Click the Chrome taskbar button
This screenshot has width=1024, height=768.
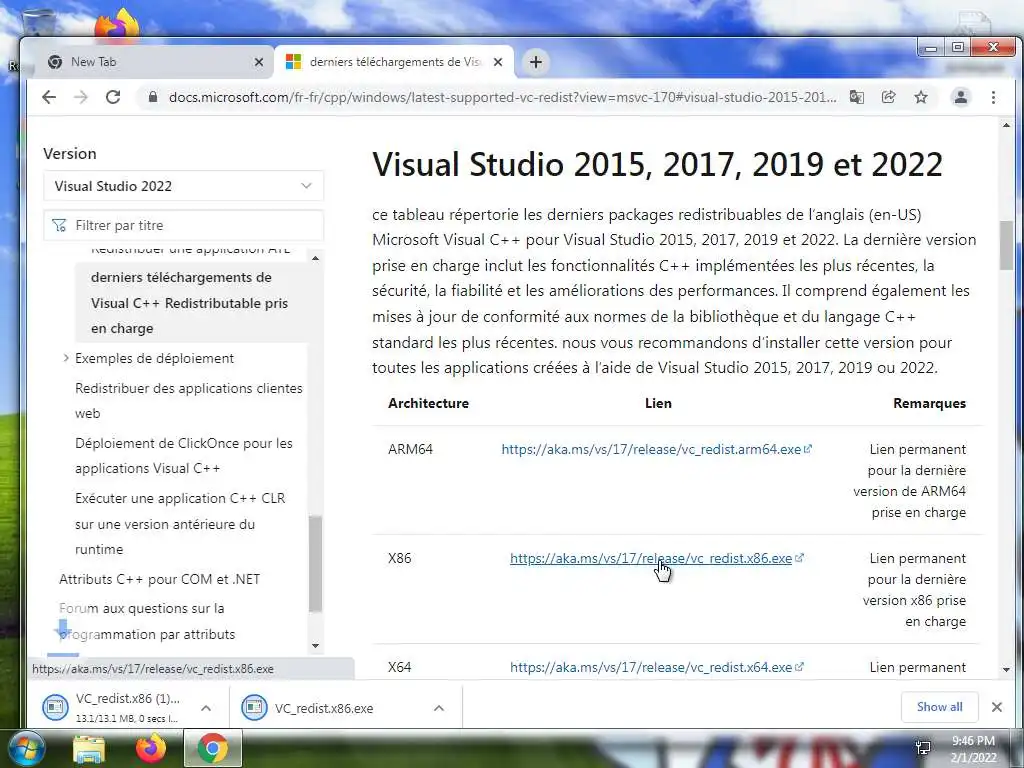click(213, 748)
